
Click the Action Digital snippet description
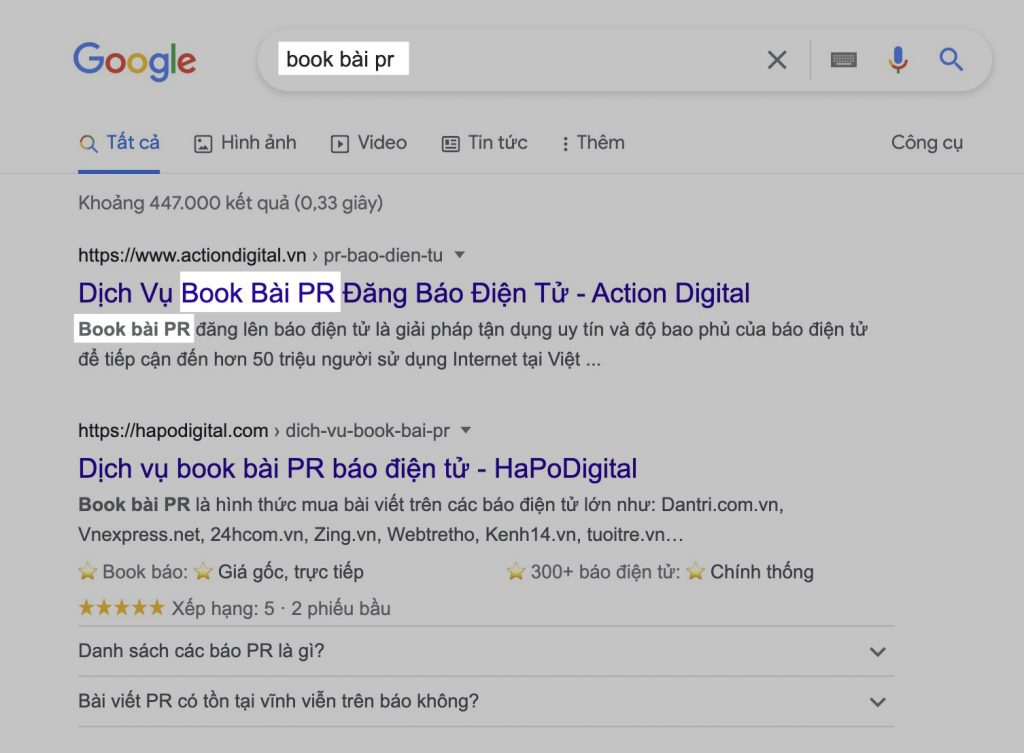(x=473, y=344)
